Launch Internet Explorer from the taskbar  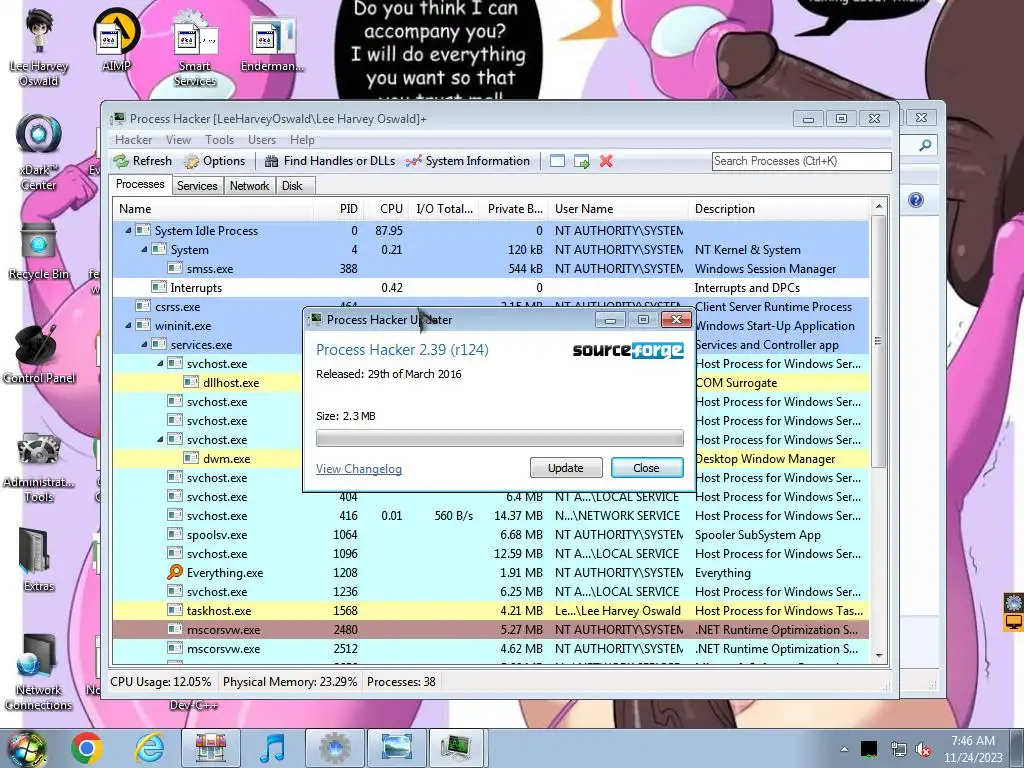[x=150, y=748]
